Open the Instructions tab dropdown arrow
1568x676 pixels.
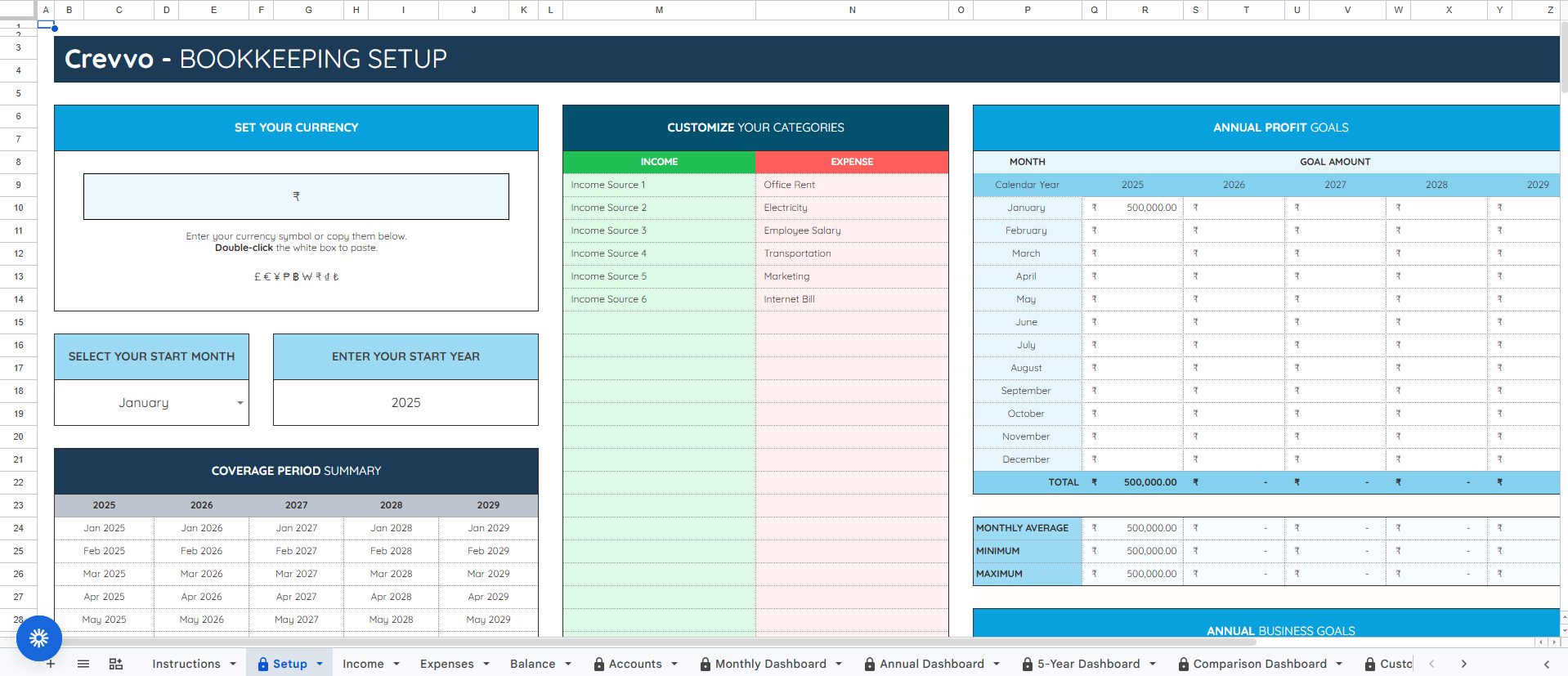(x=233, y=664)
